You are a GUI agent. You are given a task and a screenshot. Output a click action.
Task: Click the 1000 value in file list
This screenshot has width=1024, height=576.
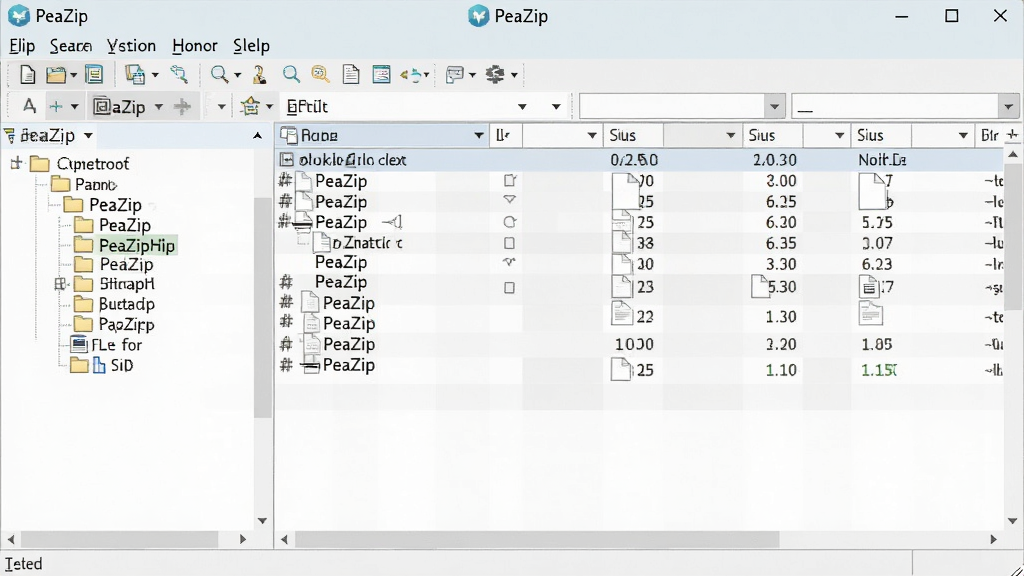coord(634,344)
